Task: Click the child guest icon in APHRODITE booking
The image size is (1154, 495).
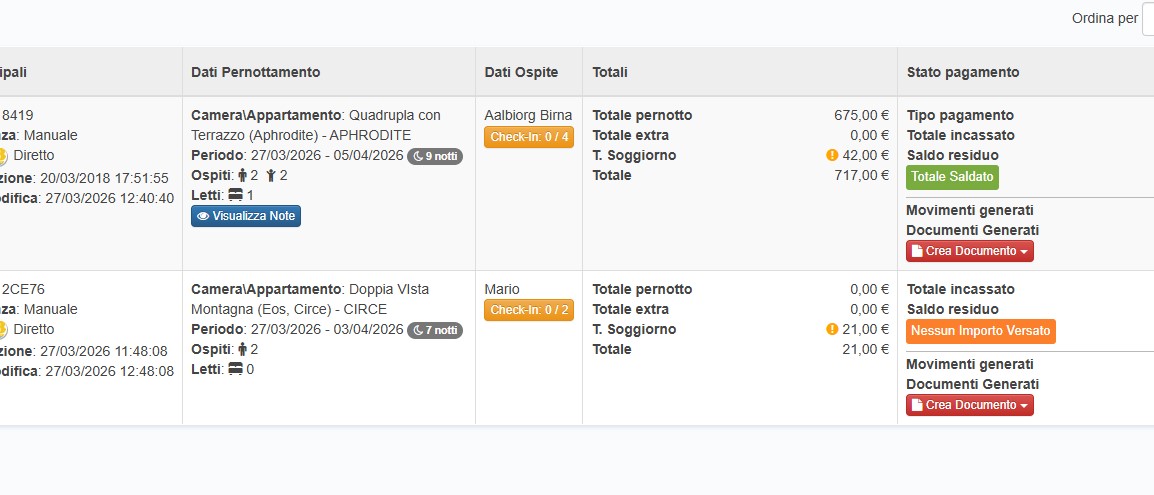Action: pos(271,176)
